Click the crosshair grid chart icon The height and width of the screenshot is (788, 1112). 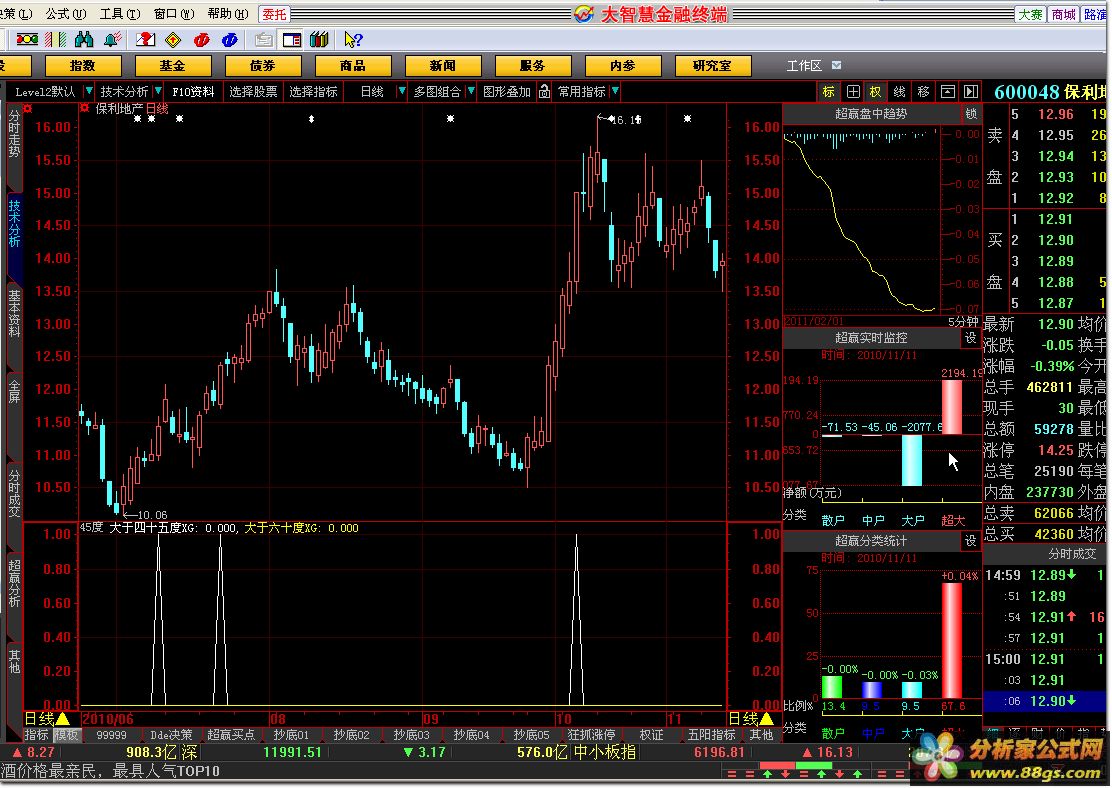click(853, 91)
